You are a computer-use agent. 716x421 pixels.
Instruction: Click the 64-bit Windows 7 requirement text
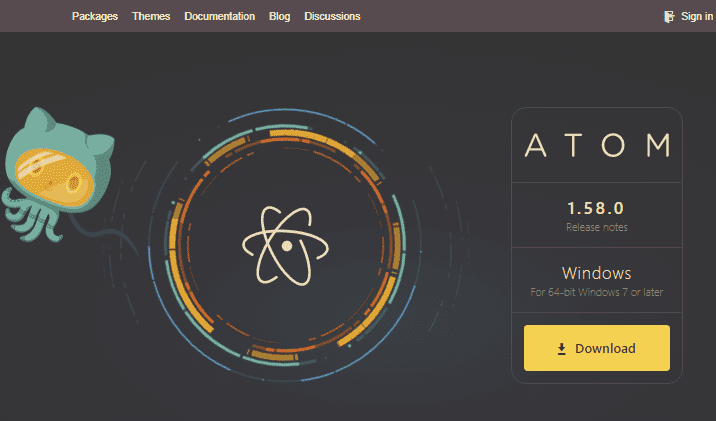[596, 293]
